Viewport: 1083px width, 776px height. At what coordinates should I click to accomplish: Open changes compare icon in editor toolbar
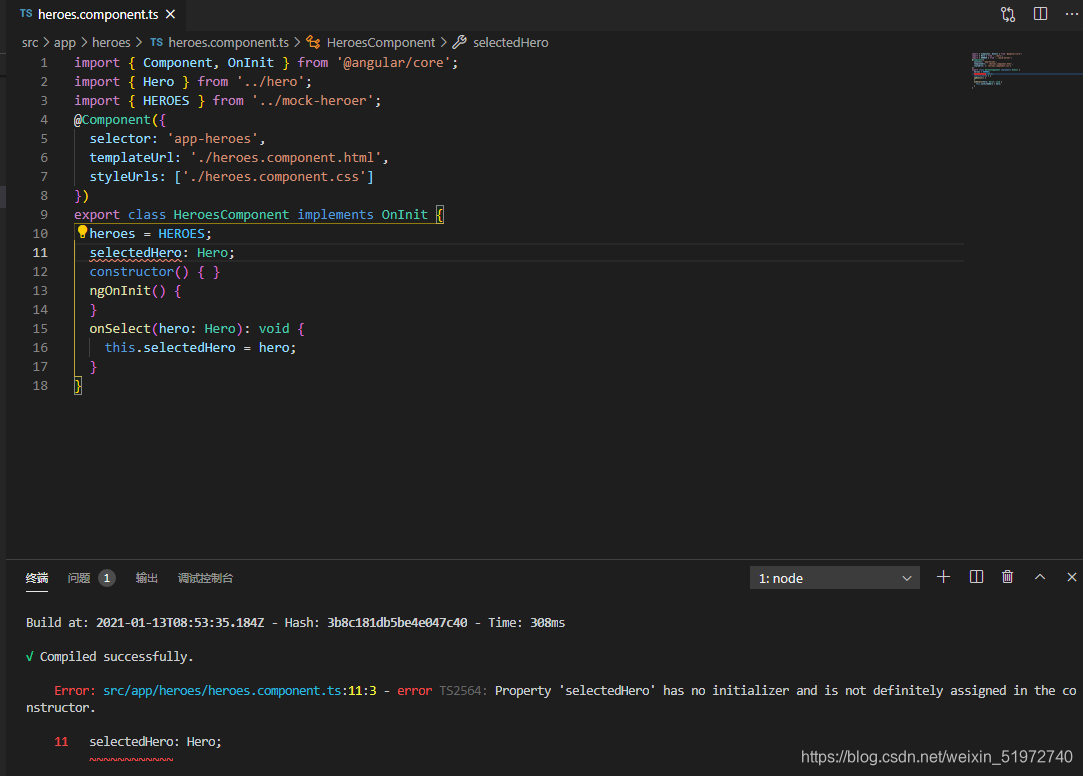(1008, 14)
